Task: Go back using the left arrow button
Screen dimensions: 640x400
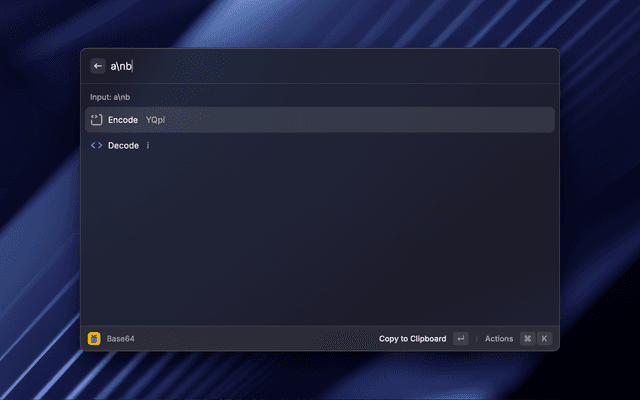Action: (x=98, y=66)
